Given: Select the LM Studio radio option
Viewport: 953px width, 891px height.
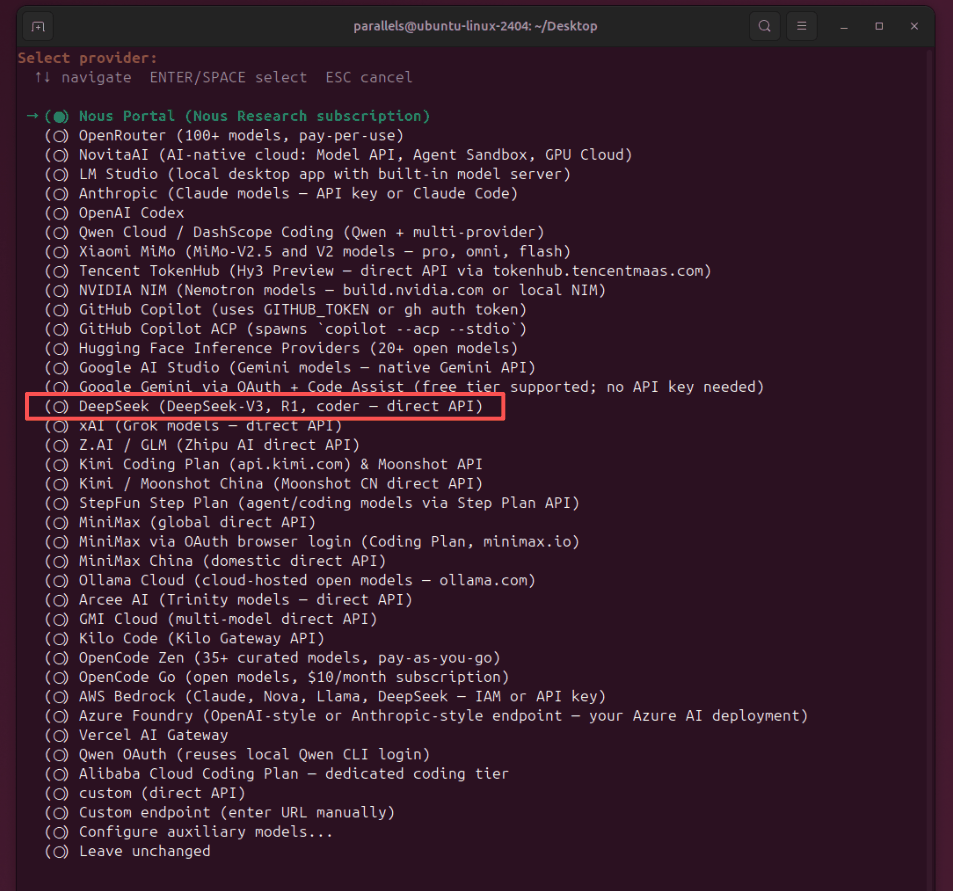Looking at the screenshot, I should pos(60,174).
